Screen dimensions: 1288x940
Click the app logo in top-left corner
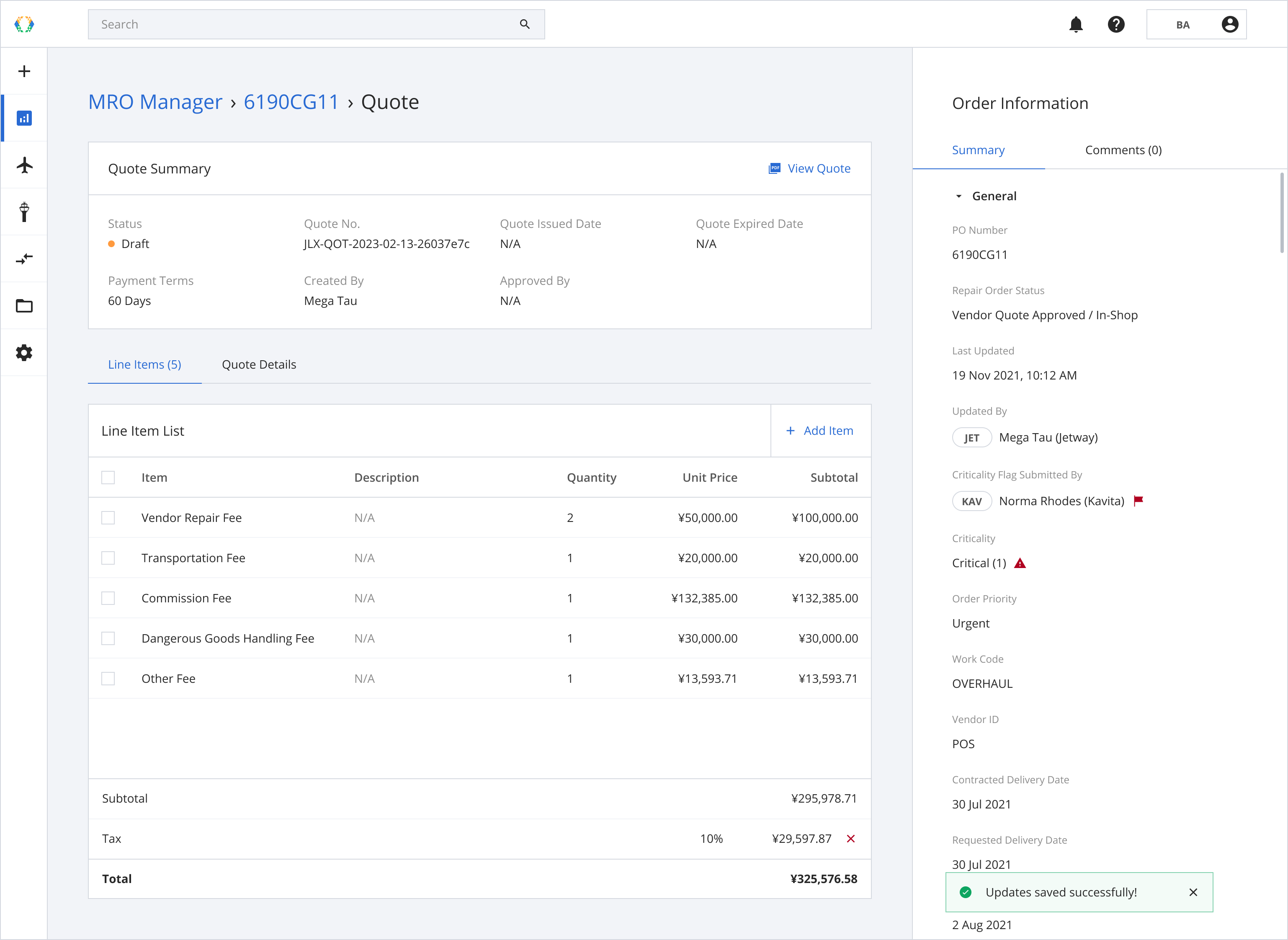click(24, 24)
